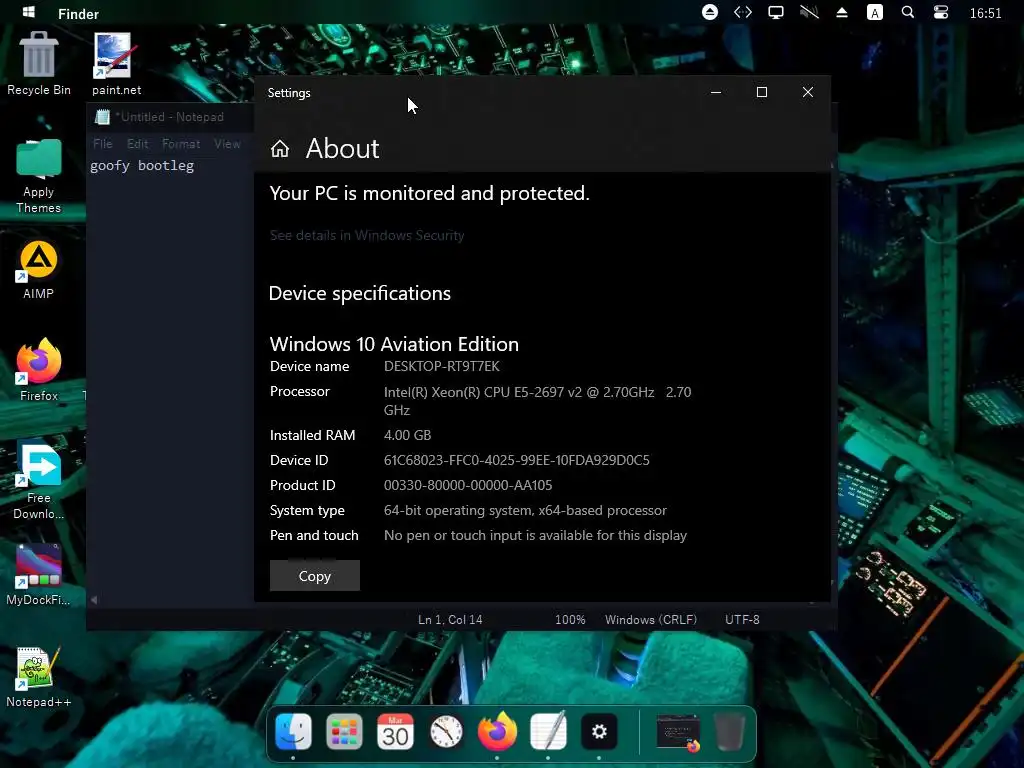The image size is (1024, 768).
Task: Open the notepad pen icon in dock
Action: coord(548,731)
